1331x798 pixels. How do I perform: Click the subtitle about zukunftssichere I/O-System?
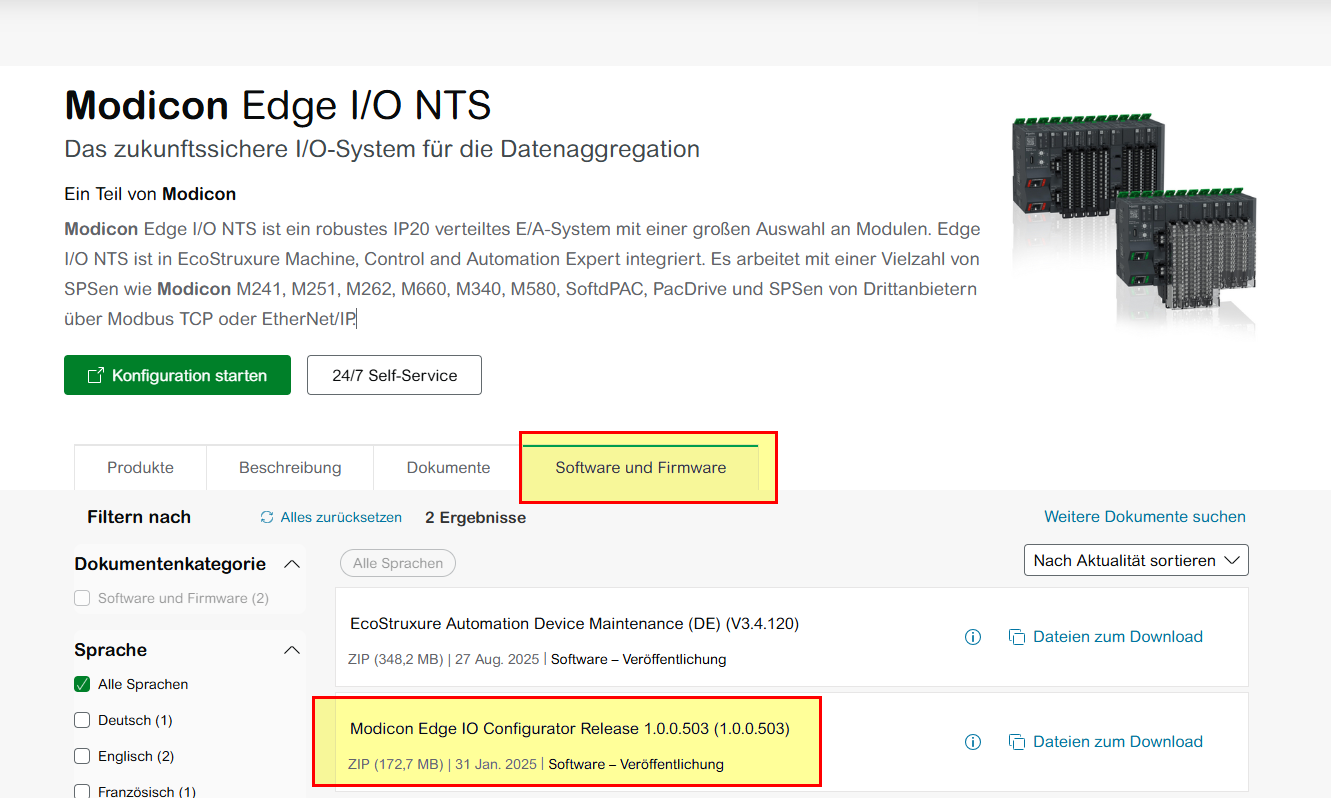point(382,149)
